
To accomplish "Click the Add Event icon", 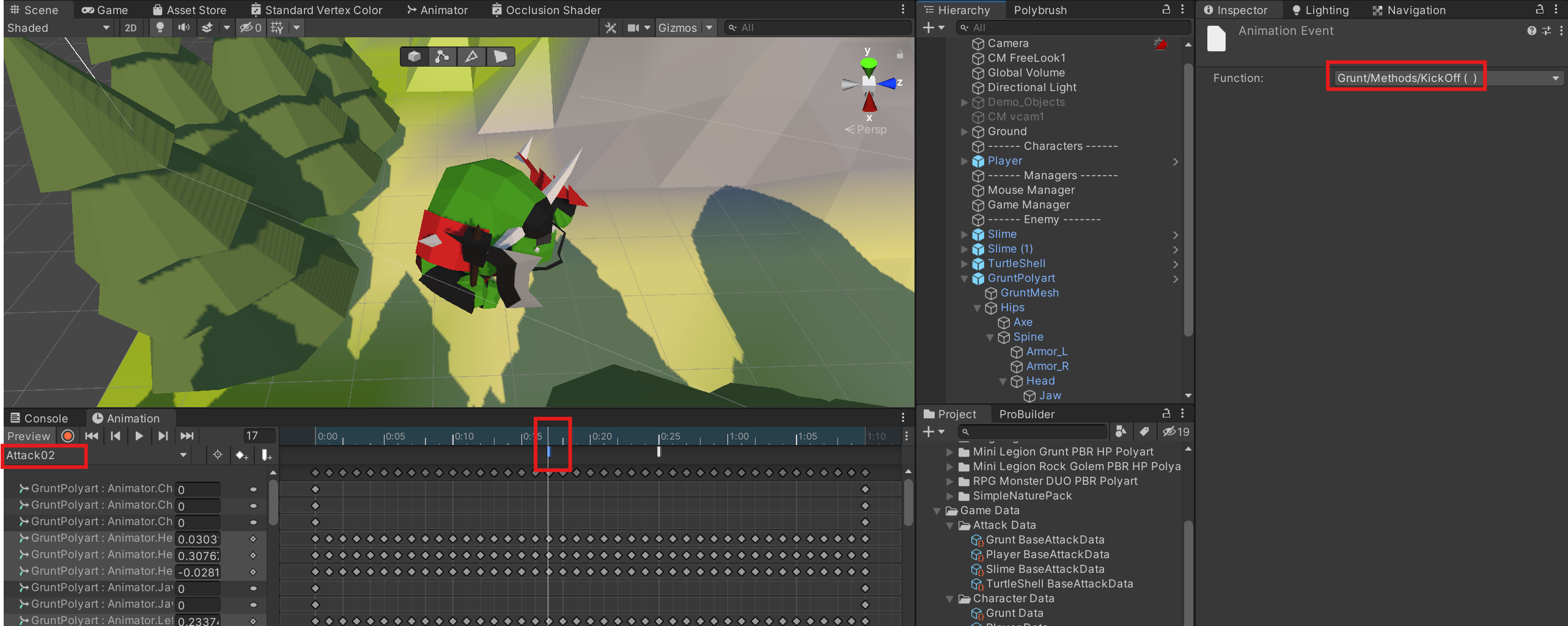I will pyautogui.click(x=267, y=455).
